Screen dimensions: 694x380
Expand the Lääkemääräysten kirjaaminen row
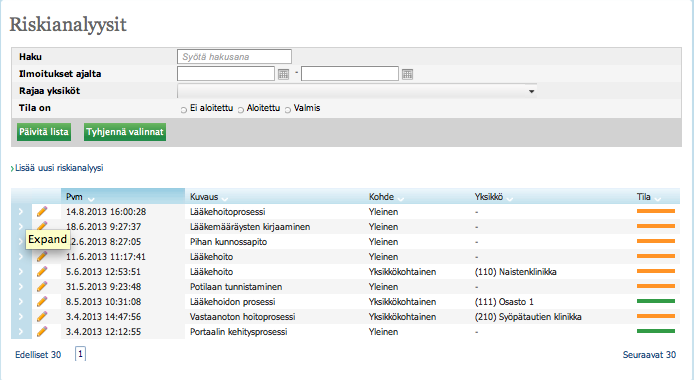21,226
